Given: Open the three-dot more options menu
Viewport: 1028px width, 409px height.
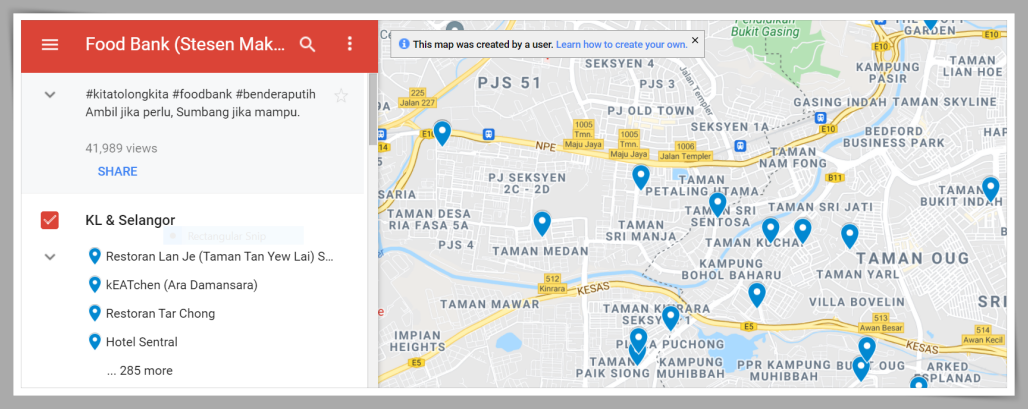Looking at the screenshot, I should [x=349, y=45].
